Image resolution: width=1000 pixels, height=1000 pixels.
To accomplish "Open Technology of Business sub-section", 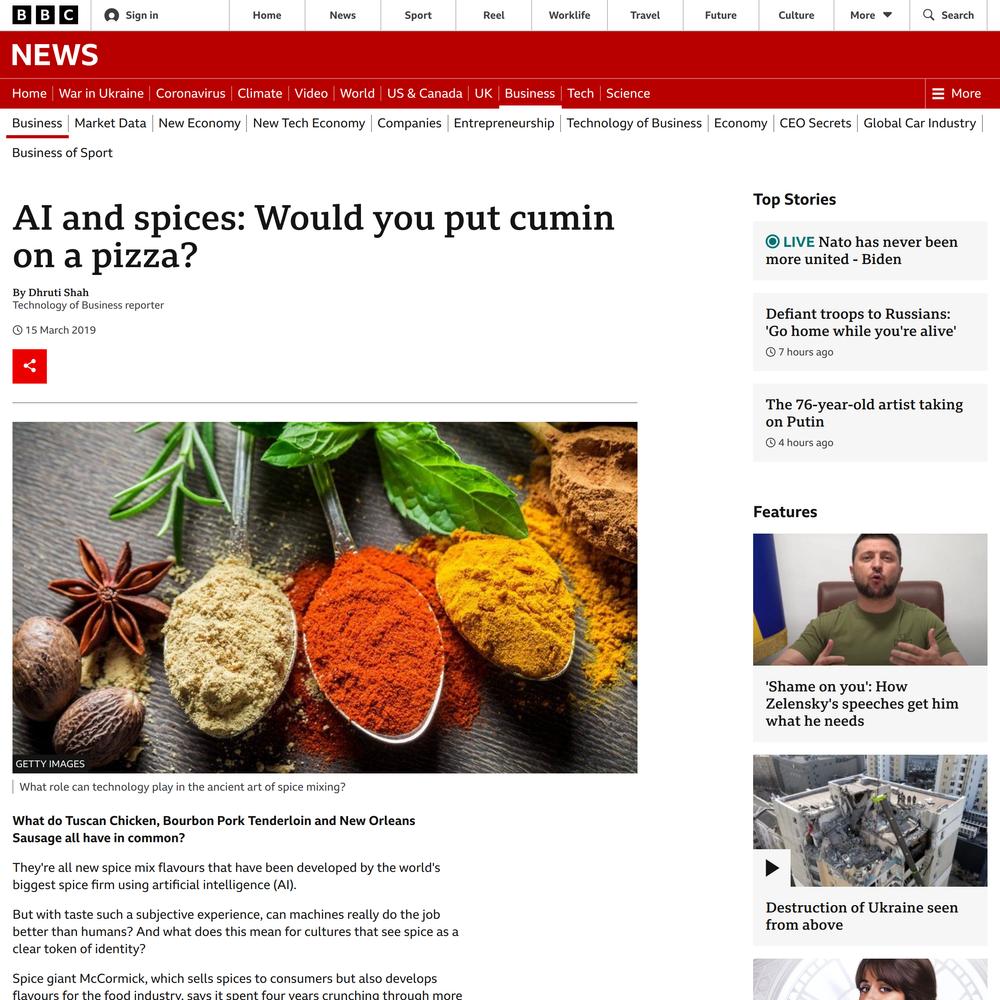I will (x=634, y=123).
